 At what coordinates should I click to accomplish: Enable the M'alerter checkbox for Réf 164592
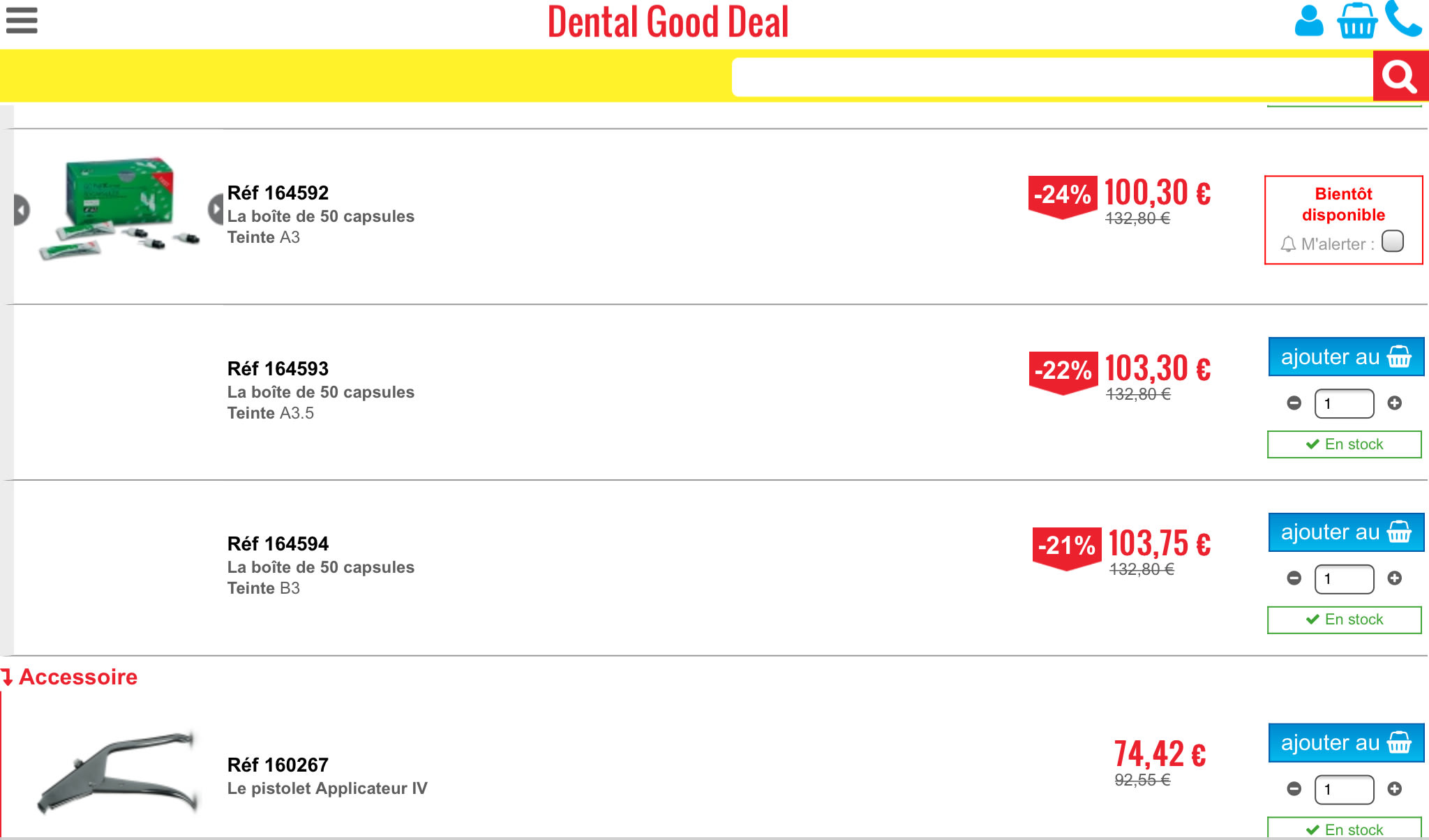(x=1392, y=241)
